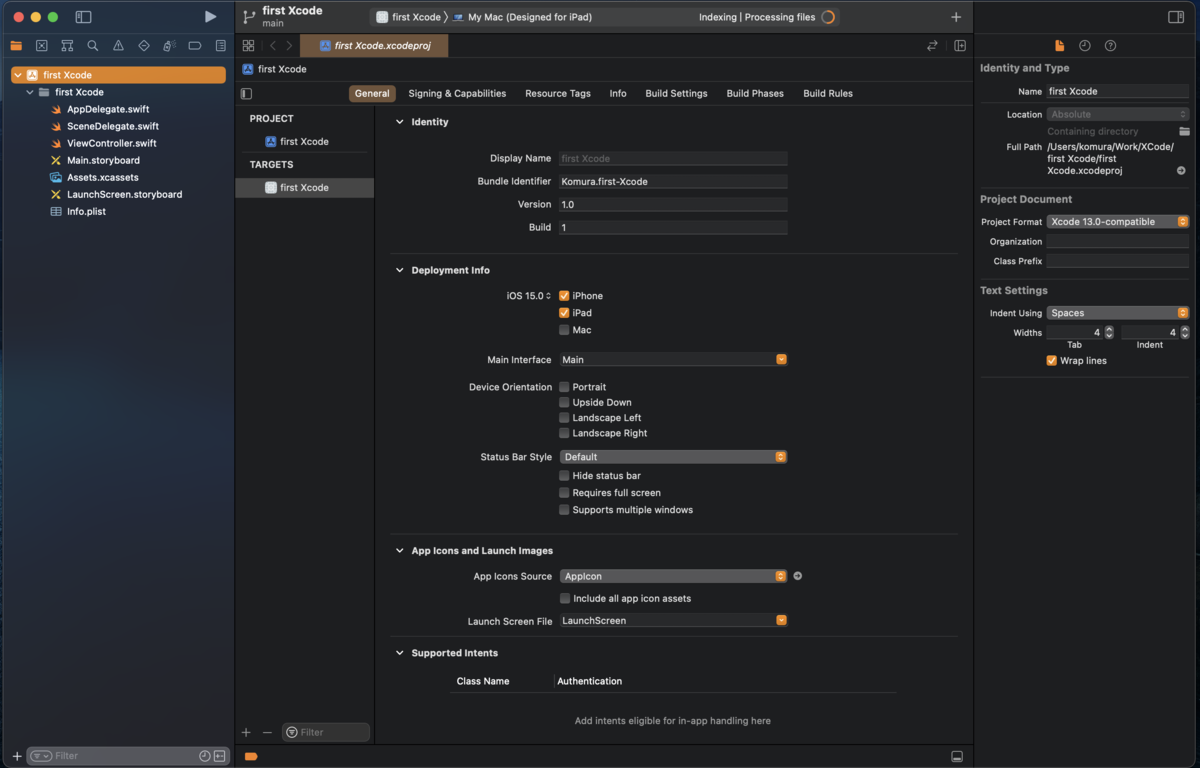Viewport: 1200px width, 768px height.
Task: Switch to the Info tab
Action: [618, 94]
